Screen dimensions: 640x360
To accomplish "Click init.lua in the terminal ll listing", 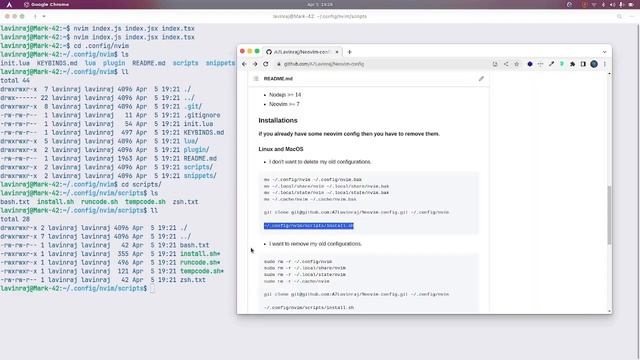I will [198, 124].
